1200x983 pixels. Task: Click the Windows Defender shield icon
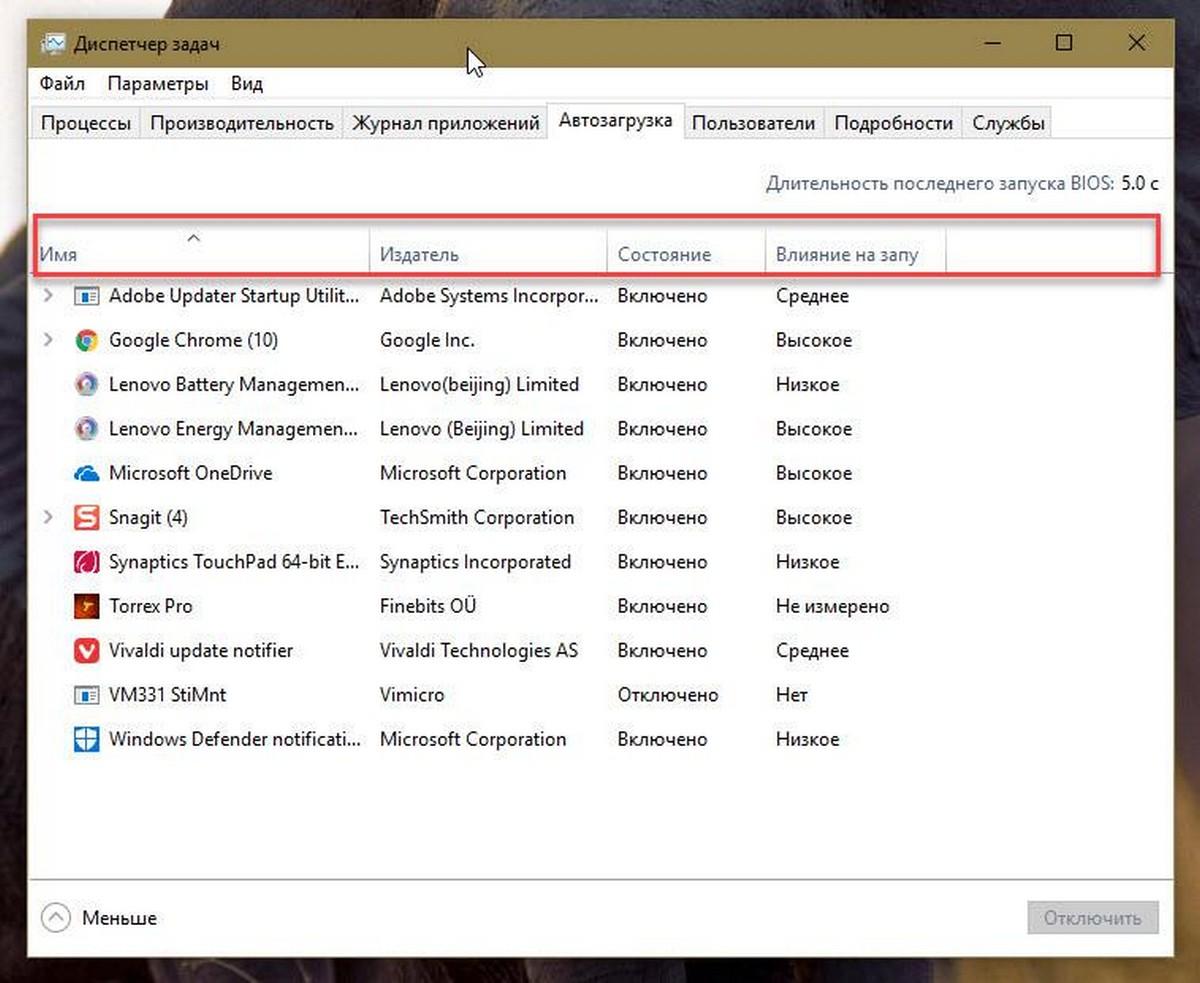tap(87, 739)
